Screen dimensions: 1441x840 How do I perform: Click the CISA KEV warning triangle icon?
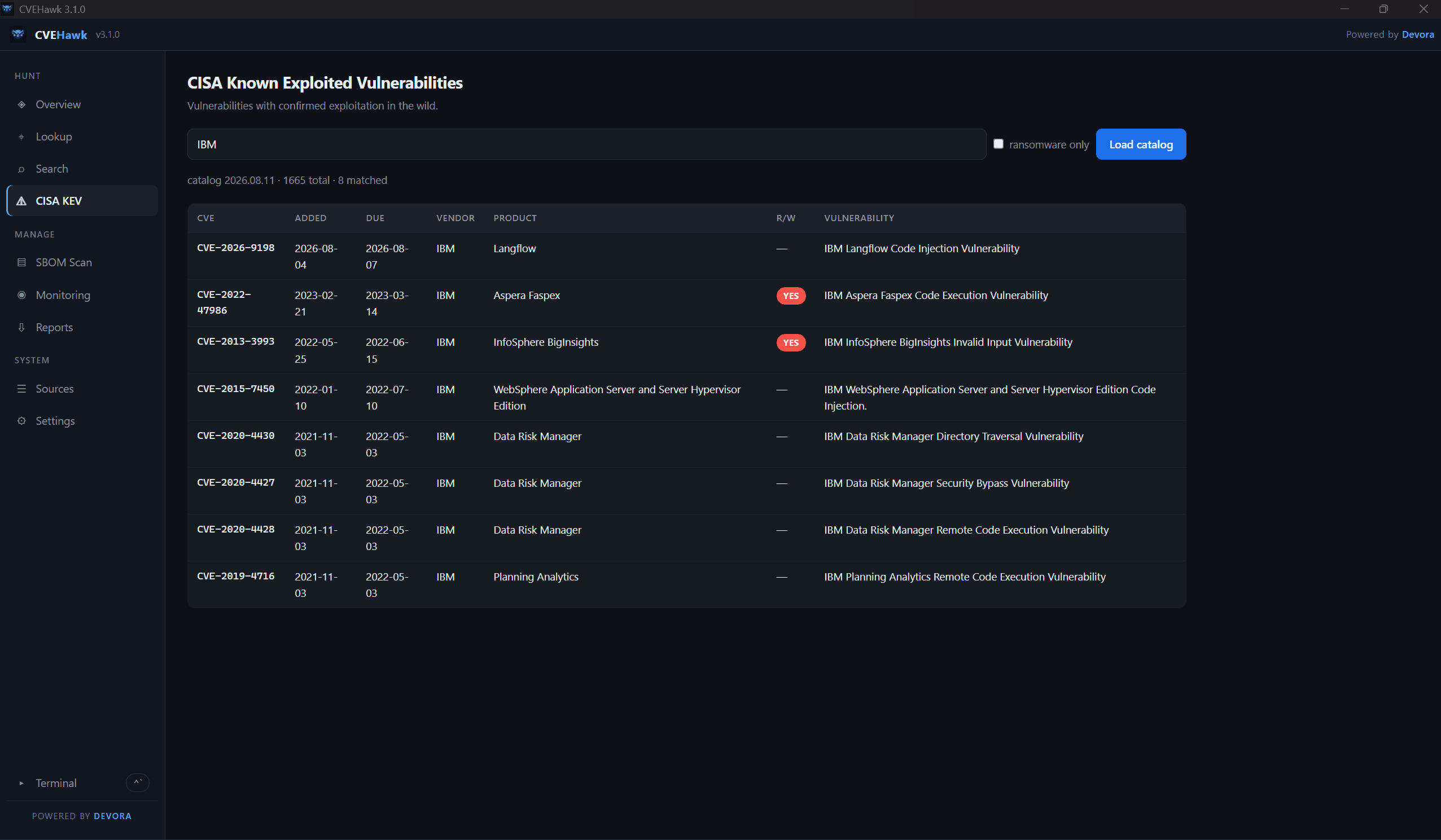point(21,201)
